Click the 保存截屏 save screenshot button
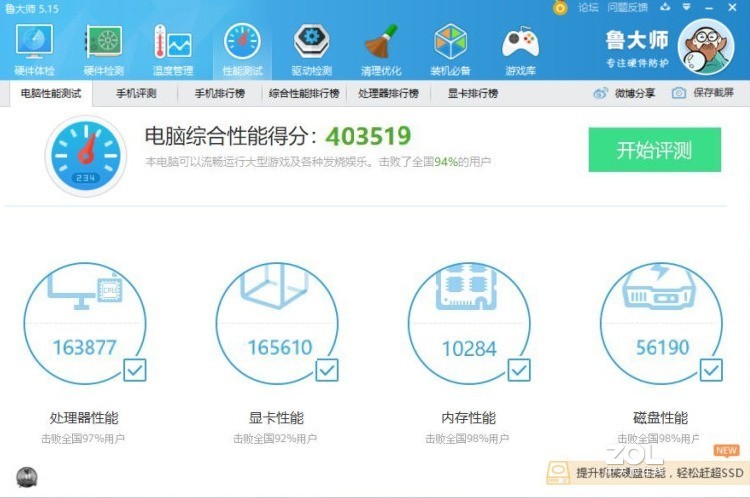The width and height of the screenshot is (750, 498). click(703, 93)
